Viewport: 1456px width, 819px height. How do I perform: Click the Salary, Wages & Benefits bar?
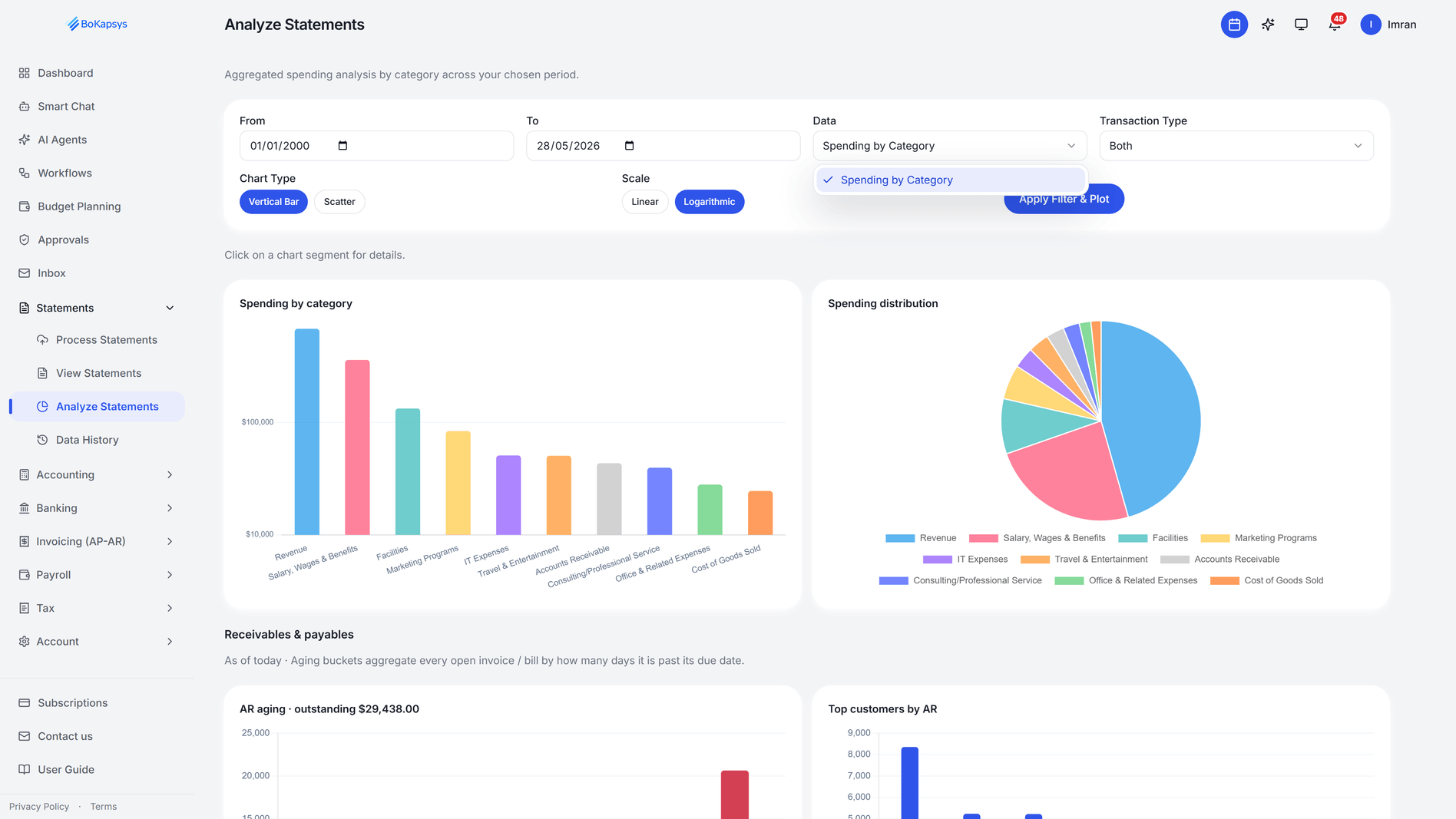coord(357,447)
